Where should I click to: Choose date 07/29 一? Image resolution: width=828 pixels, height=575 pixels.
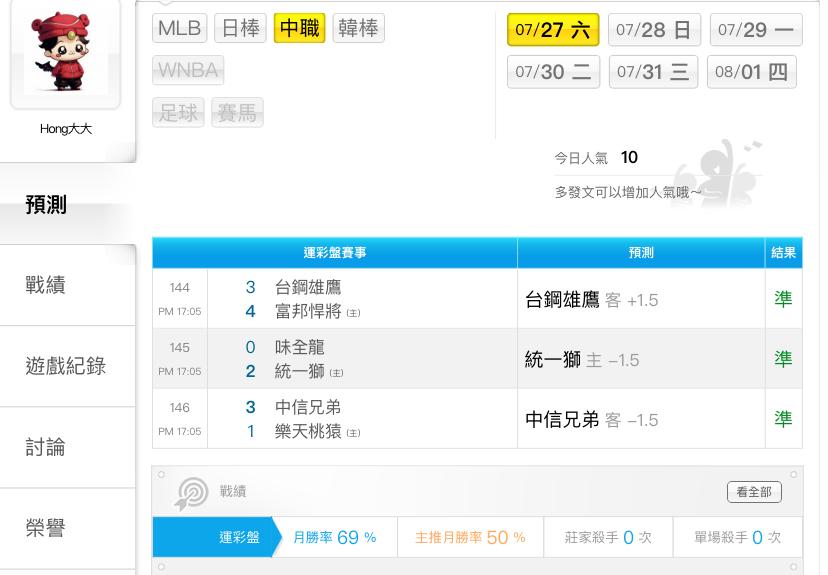tap(756, 30)
